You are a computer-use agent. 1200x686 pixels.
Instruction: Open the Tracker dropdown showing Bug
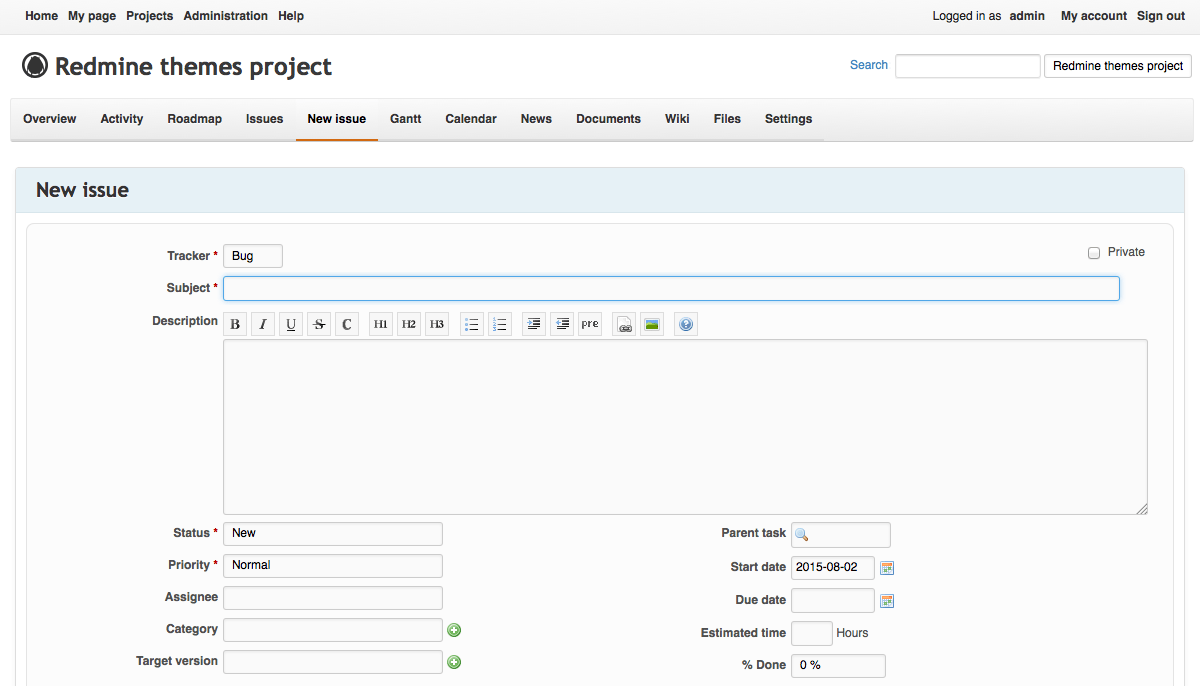click(253, 256)
